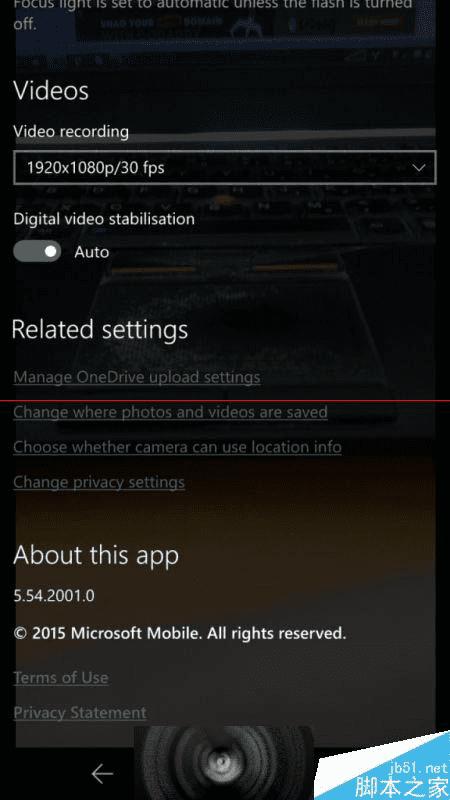
Task: Tap the back arrow icon
Action: [102, 774]
